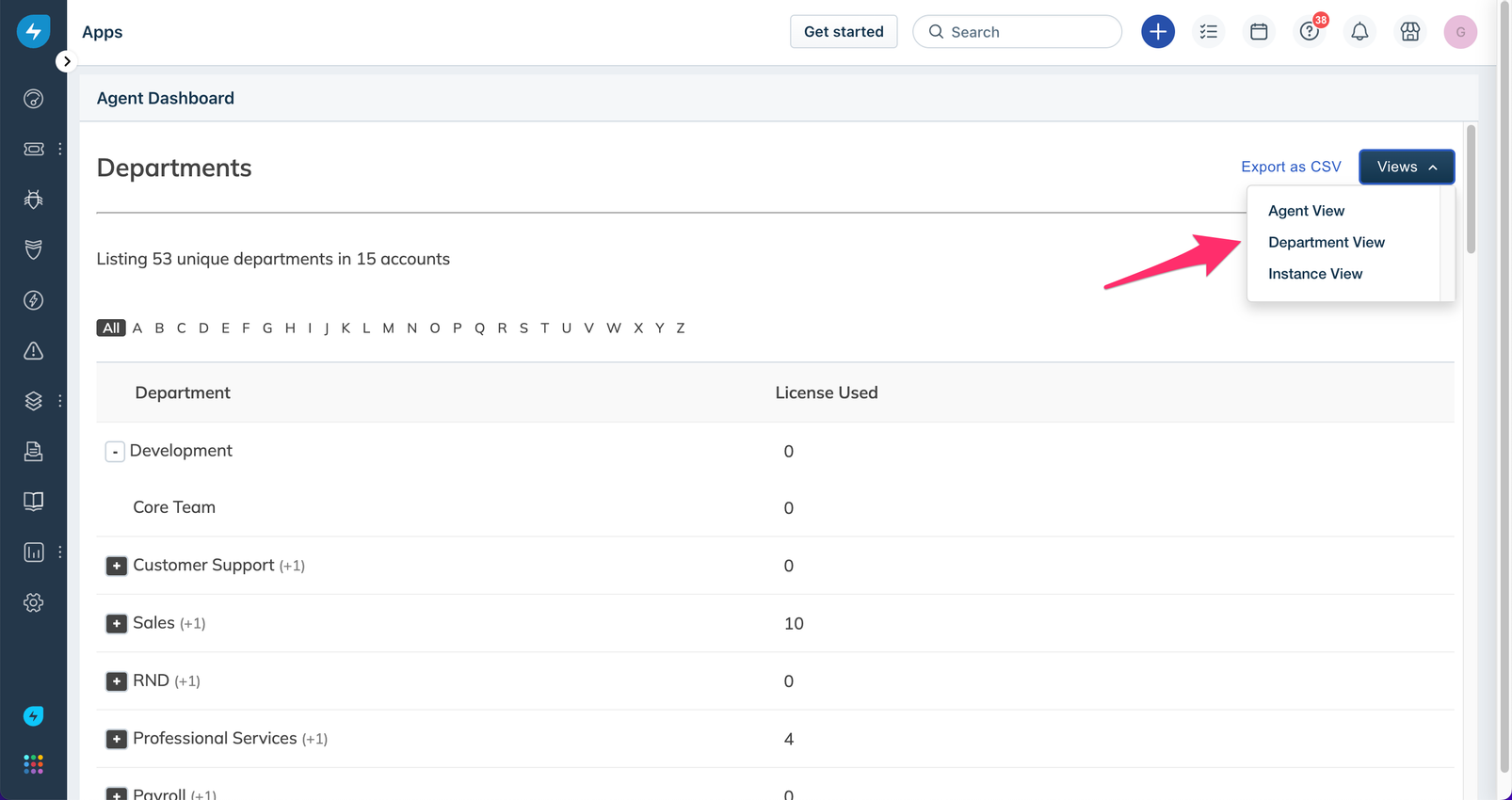Choose Instance View in the dropdown menu

[x=1314, y=274]
